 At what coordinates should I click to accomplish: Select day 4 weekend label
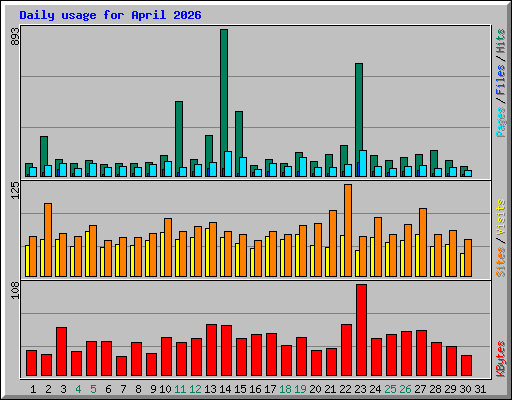(78, 389)
